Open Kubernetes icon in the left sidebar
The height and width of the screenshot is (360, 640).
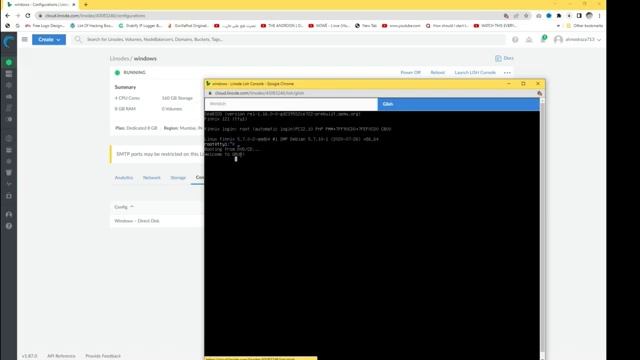(9, 161)
